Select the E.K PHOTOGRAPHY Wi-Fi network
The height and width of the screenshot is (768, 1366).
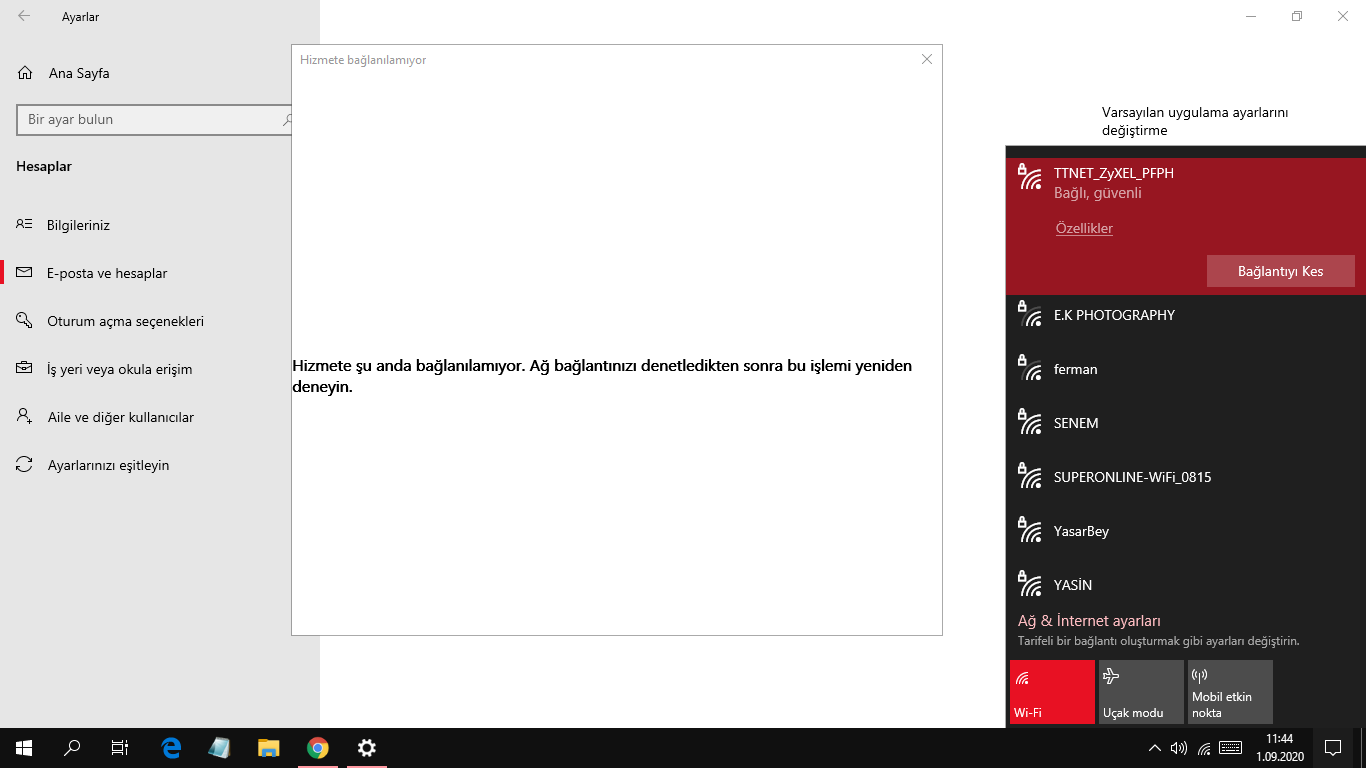pyautogui.click(x=1185, y=315)
